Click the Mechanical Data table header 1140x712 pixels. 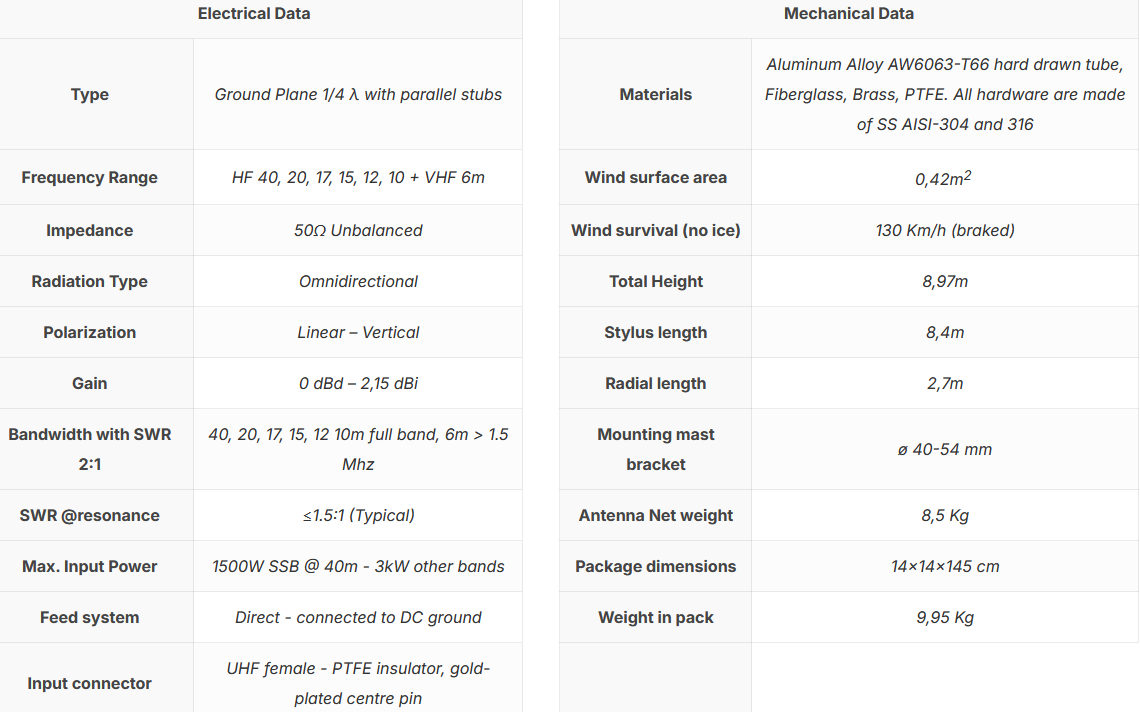pos(848,14)
